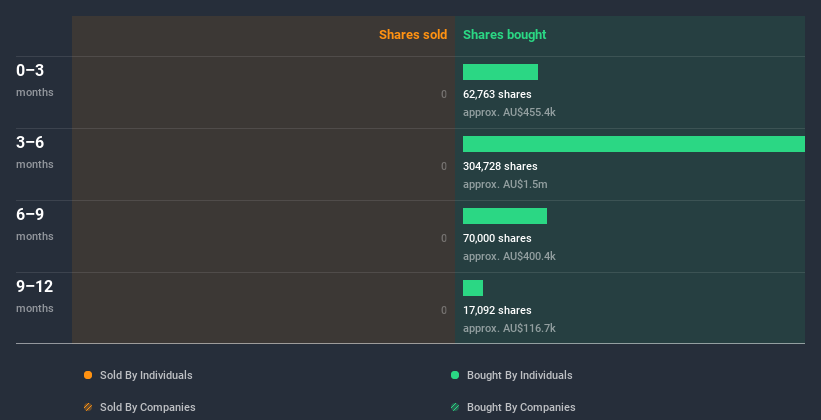Click the zero sold value in 6–9 months row
The width and height of the screenshot is (821, 420).
[444, 238]
